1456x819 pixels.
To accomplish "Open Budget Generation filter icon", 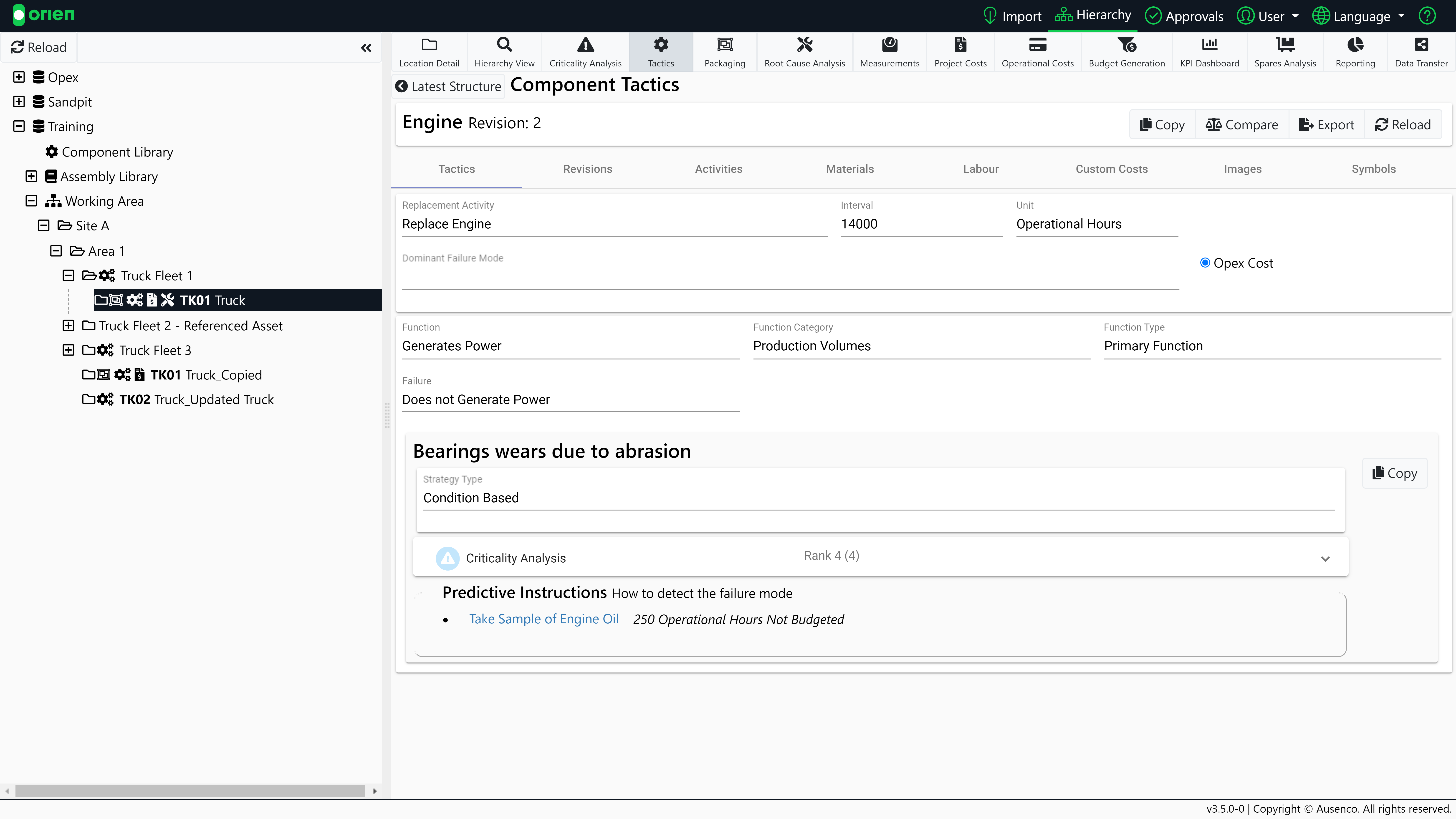I will point(1127,44).
